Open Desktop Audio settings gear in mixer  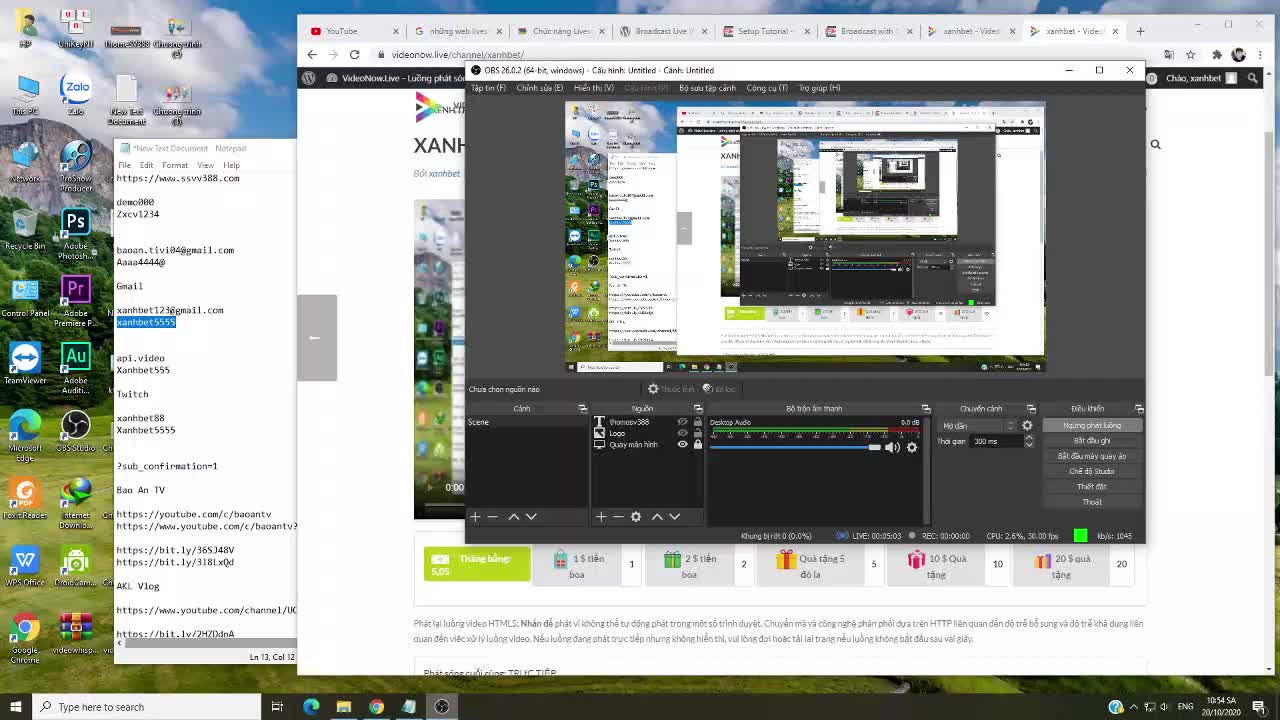pyautogui.click(x=912, y=447)
